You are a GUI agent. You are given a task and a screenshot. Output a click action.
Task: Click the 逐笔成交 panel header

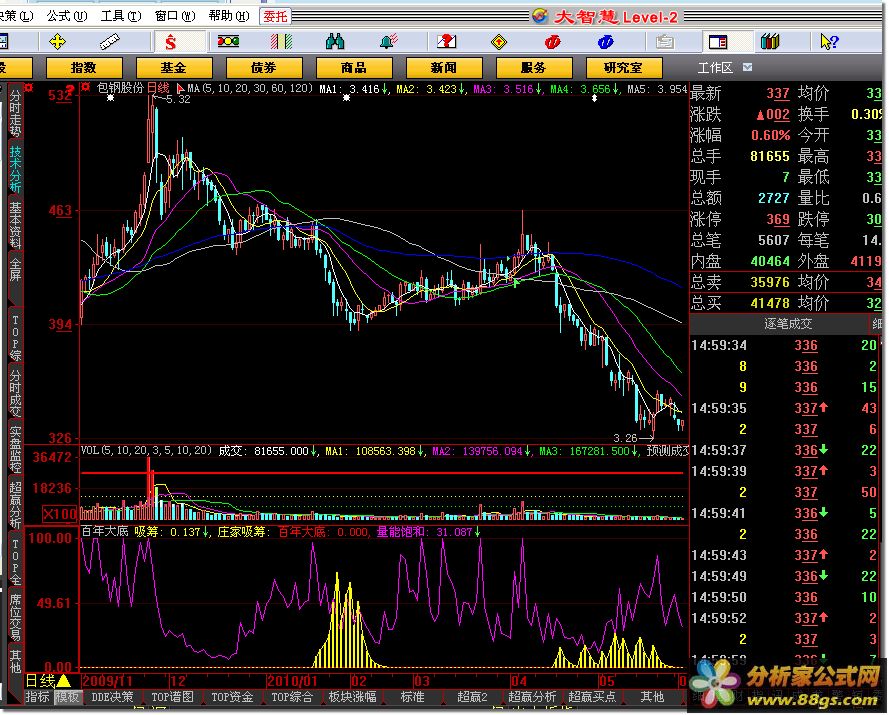point(788,324)
